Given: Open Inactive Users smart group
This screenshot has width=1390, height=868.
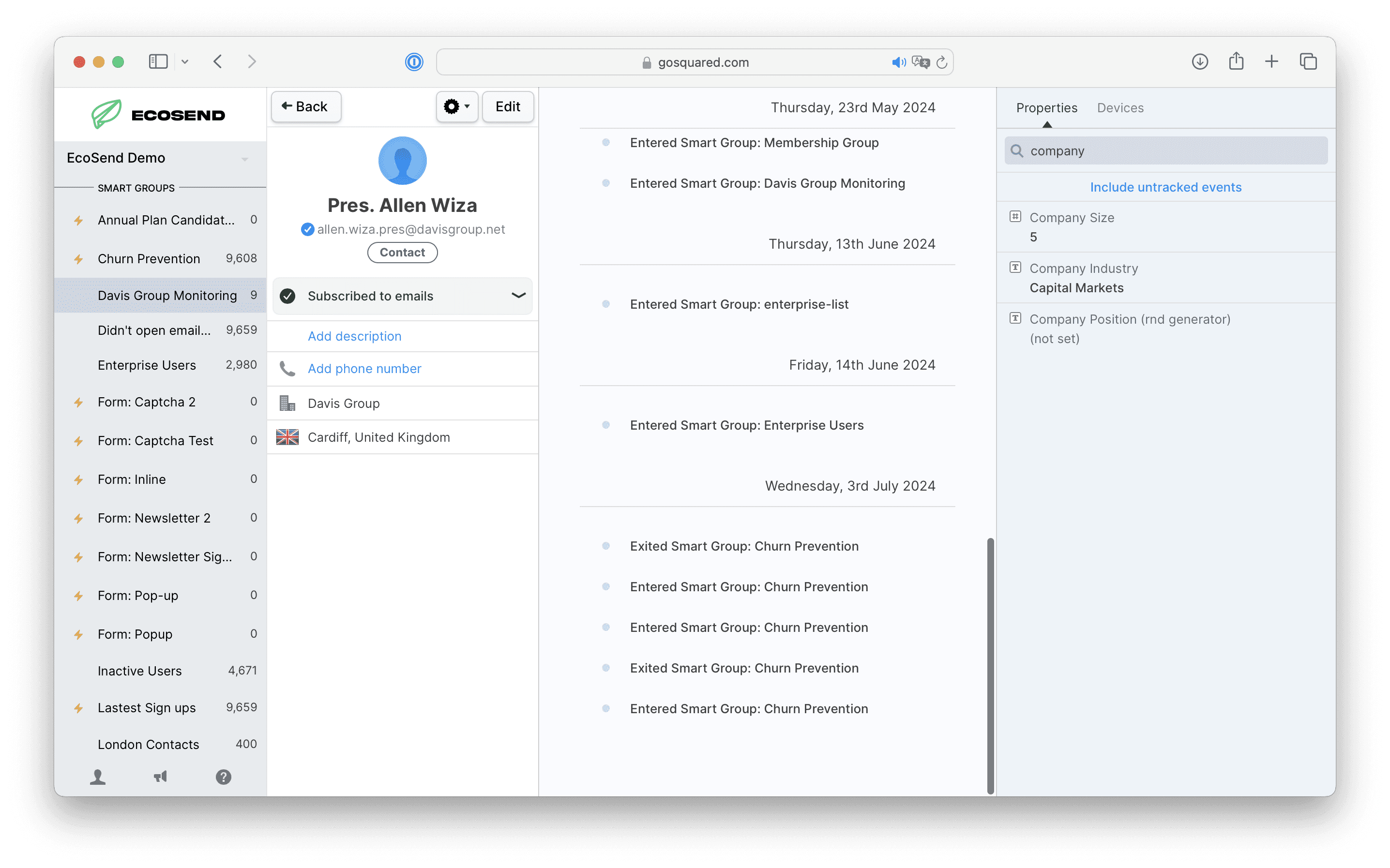Looking at the screenshot, I should coord(160,671).
